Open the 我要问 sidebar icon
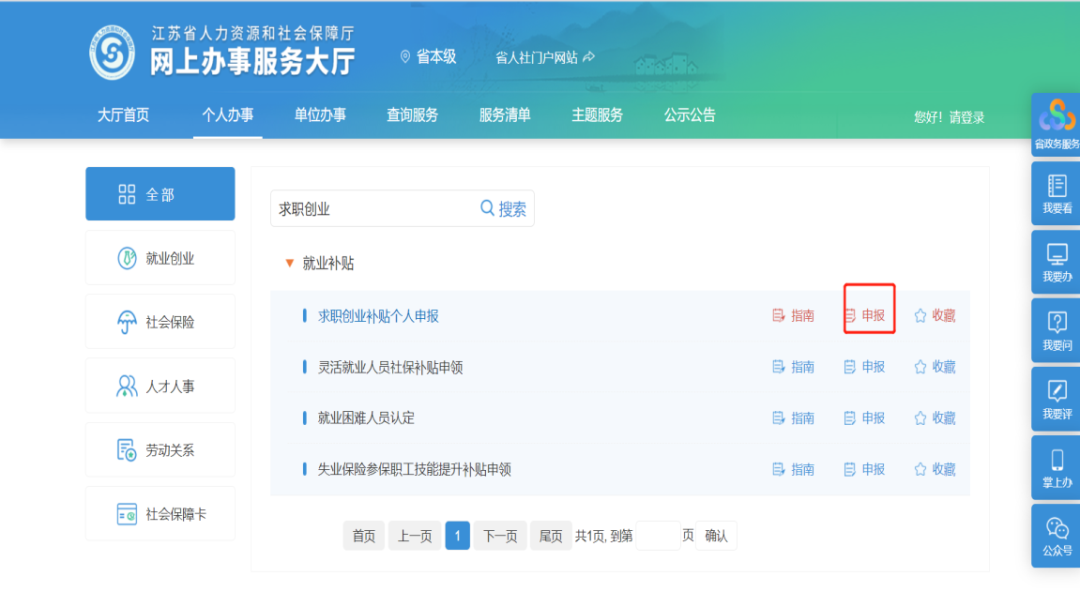Viewport: 1080px width, 592px height. [1057, 330]
